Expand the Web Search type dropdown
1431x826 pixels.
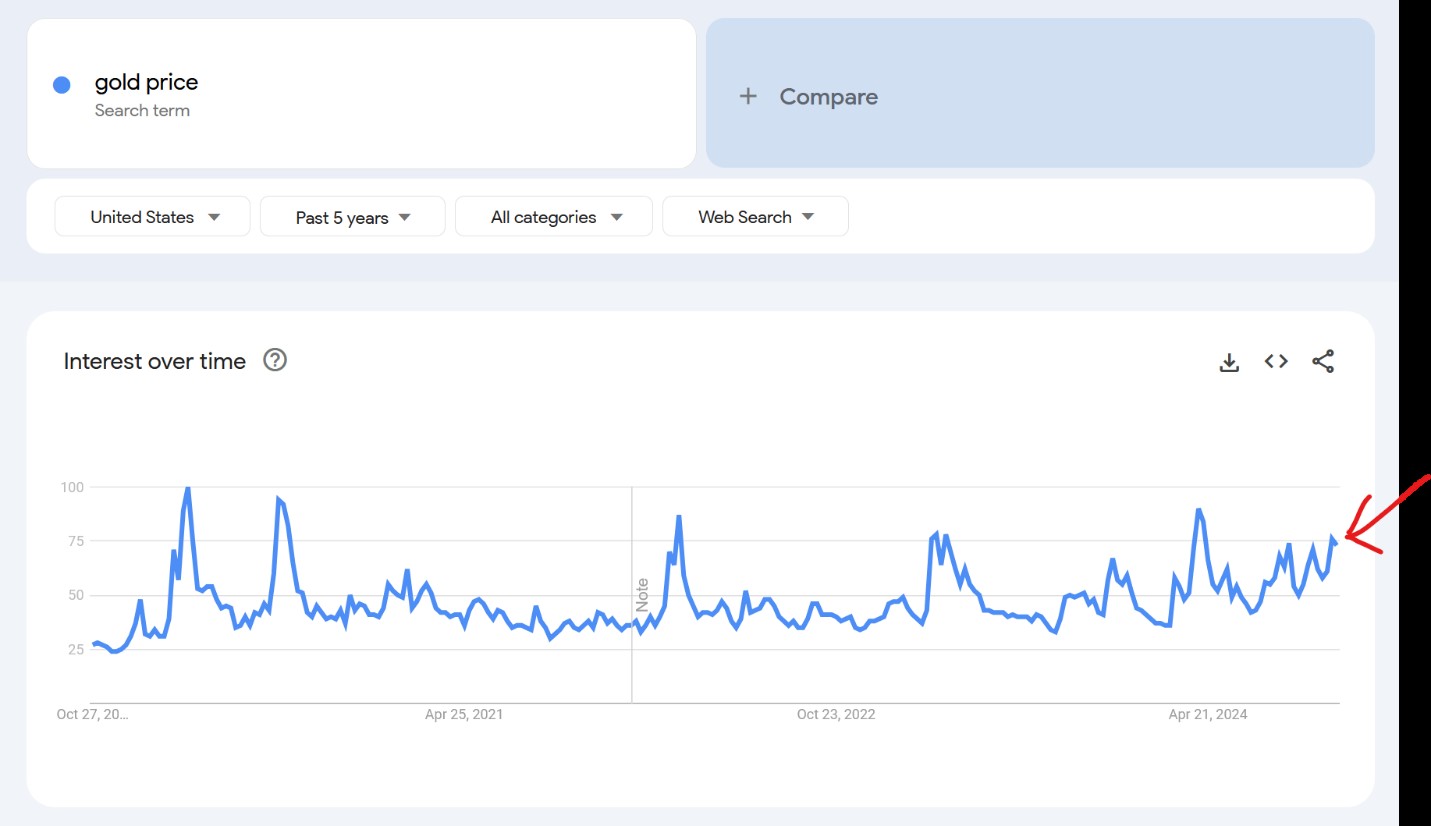coord(755,217)
